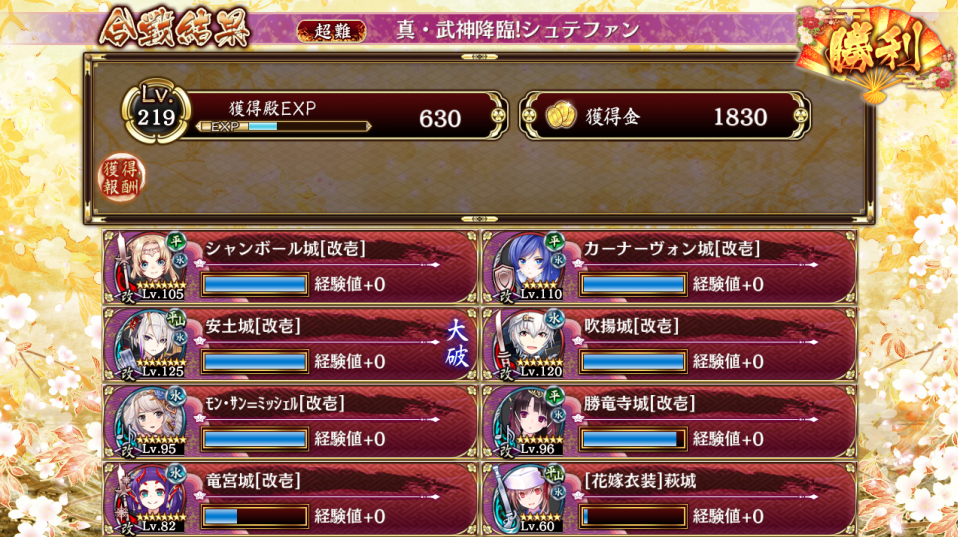The height and width of the screenshot is (537, 960).
Task: Click the 獲得報酬 red seal icon
Action: (121, 178)
